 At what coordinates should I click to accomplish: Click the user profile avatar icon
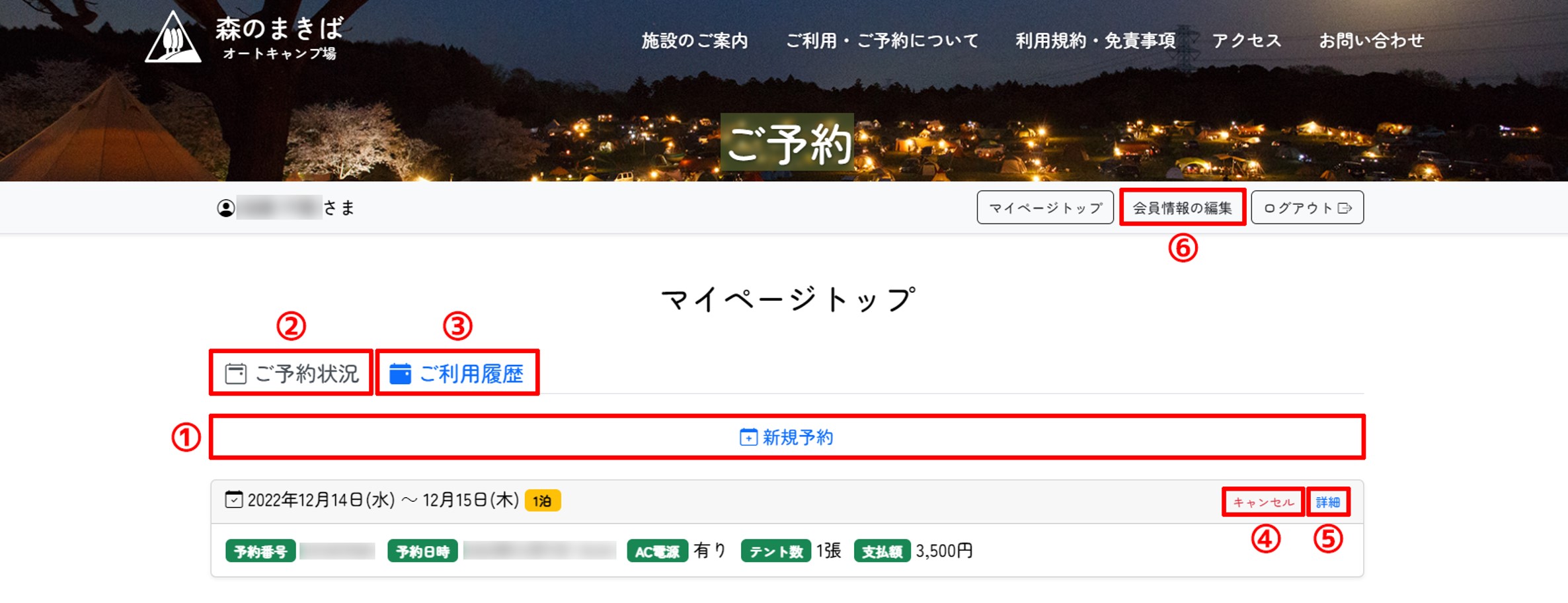click(x=226, y=208)
